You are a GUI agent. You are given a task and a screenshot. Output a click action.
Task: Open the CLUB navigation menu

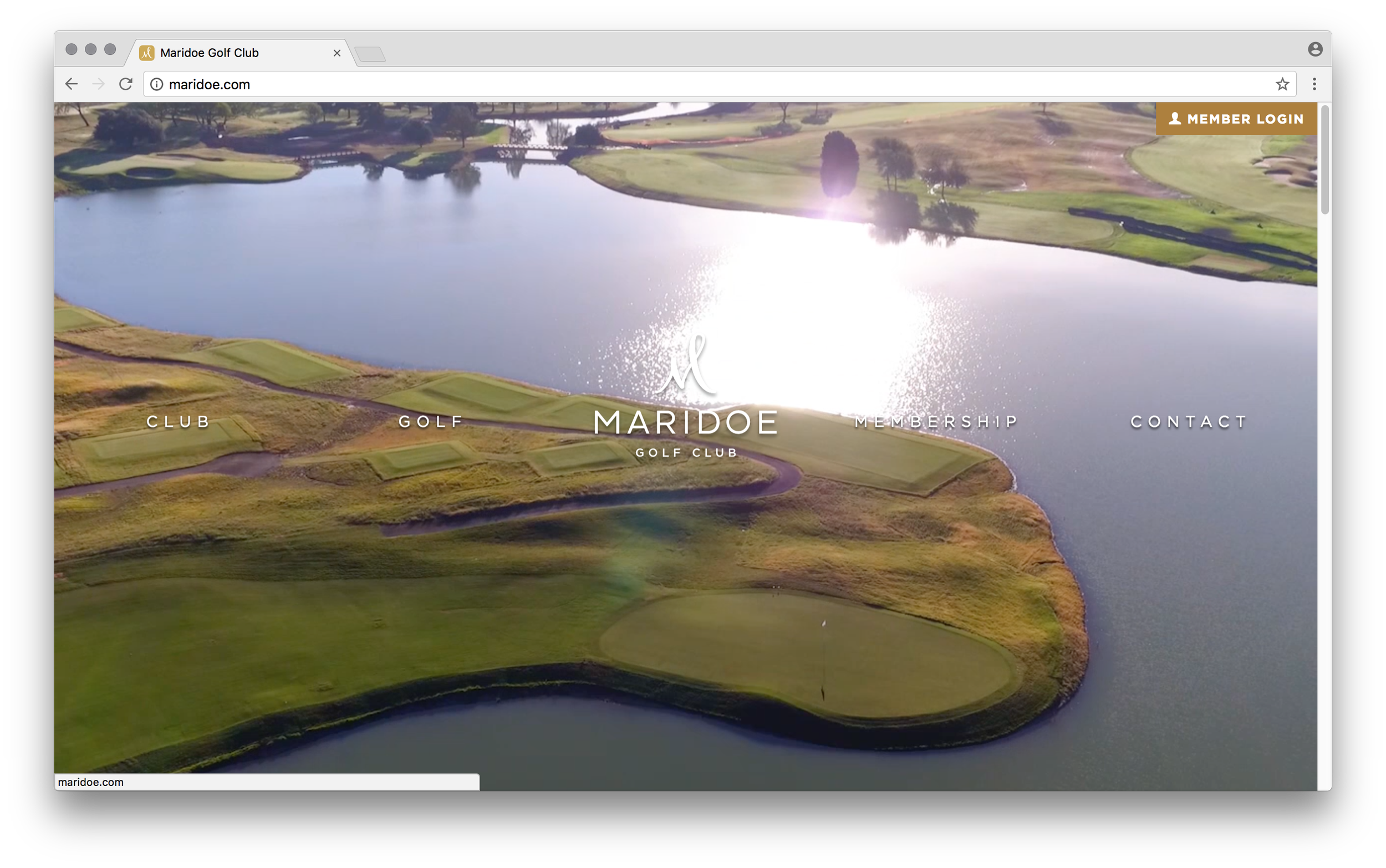pyautogui.click(x=179, y=422)
